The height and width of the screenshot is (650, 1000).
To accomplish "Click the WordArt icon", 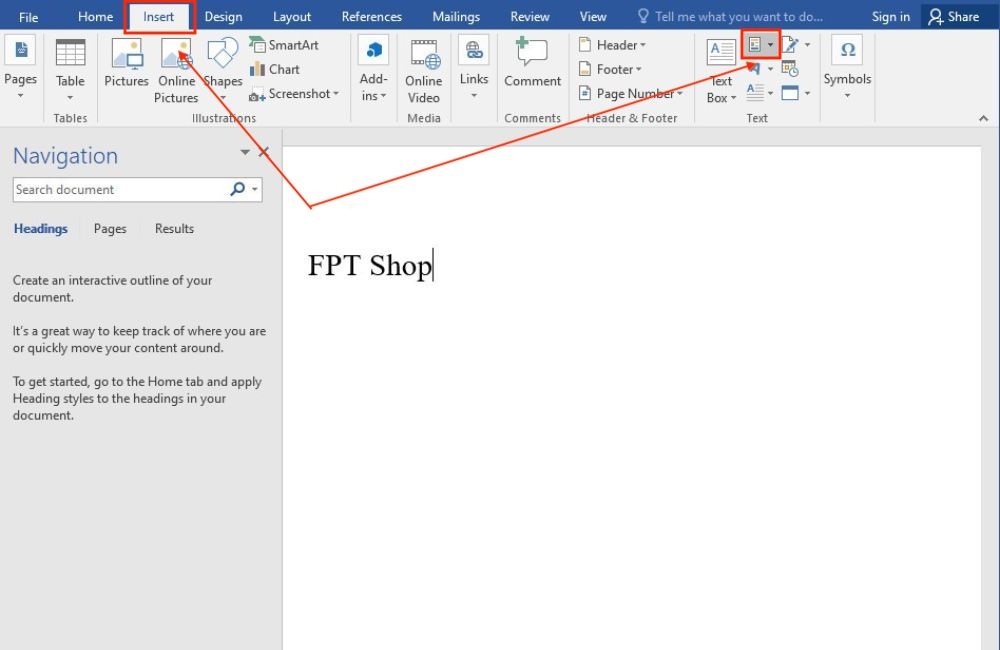I will 754,68.
